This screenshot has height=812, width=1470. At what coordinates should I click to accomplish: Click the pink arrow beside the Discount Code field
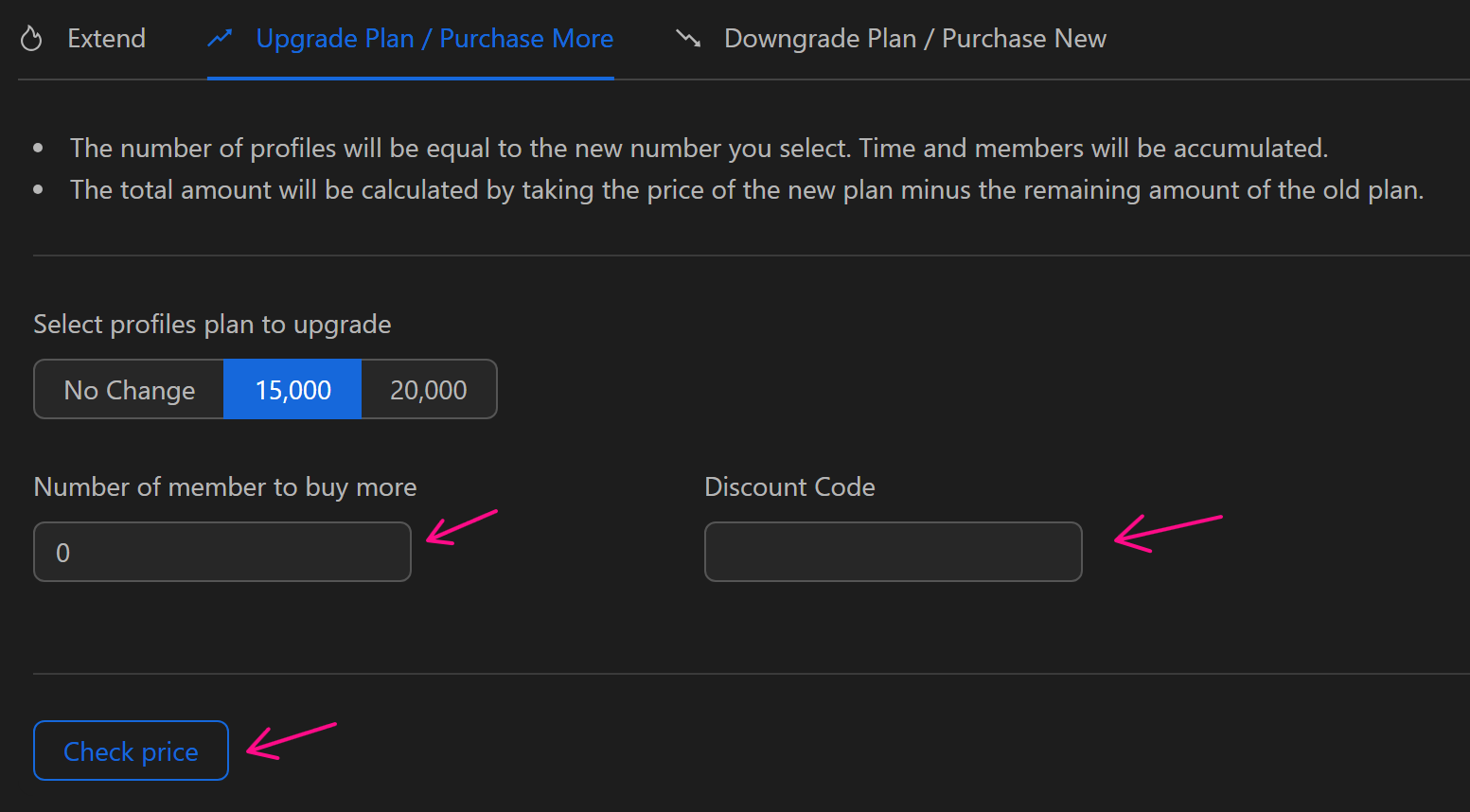(x=1167, y=533)
